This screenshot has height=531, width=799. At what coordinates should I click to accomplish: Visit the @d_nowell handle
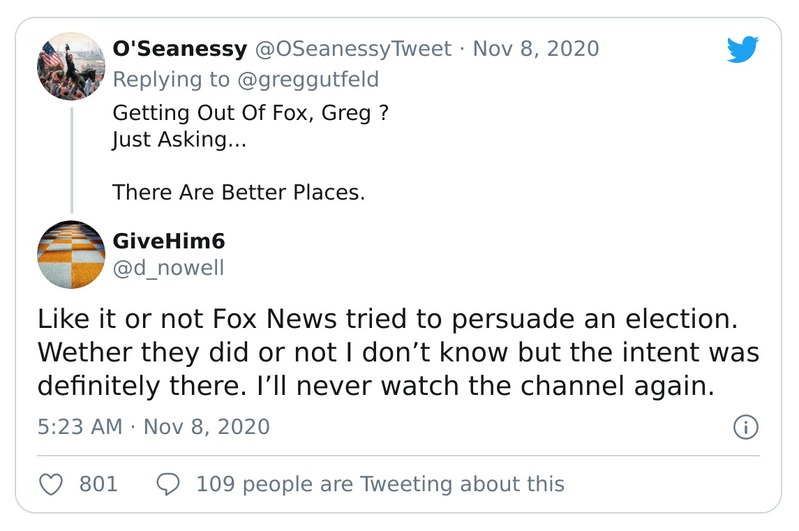169,267
